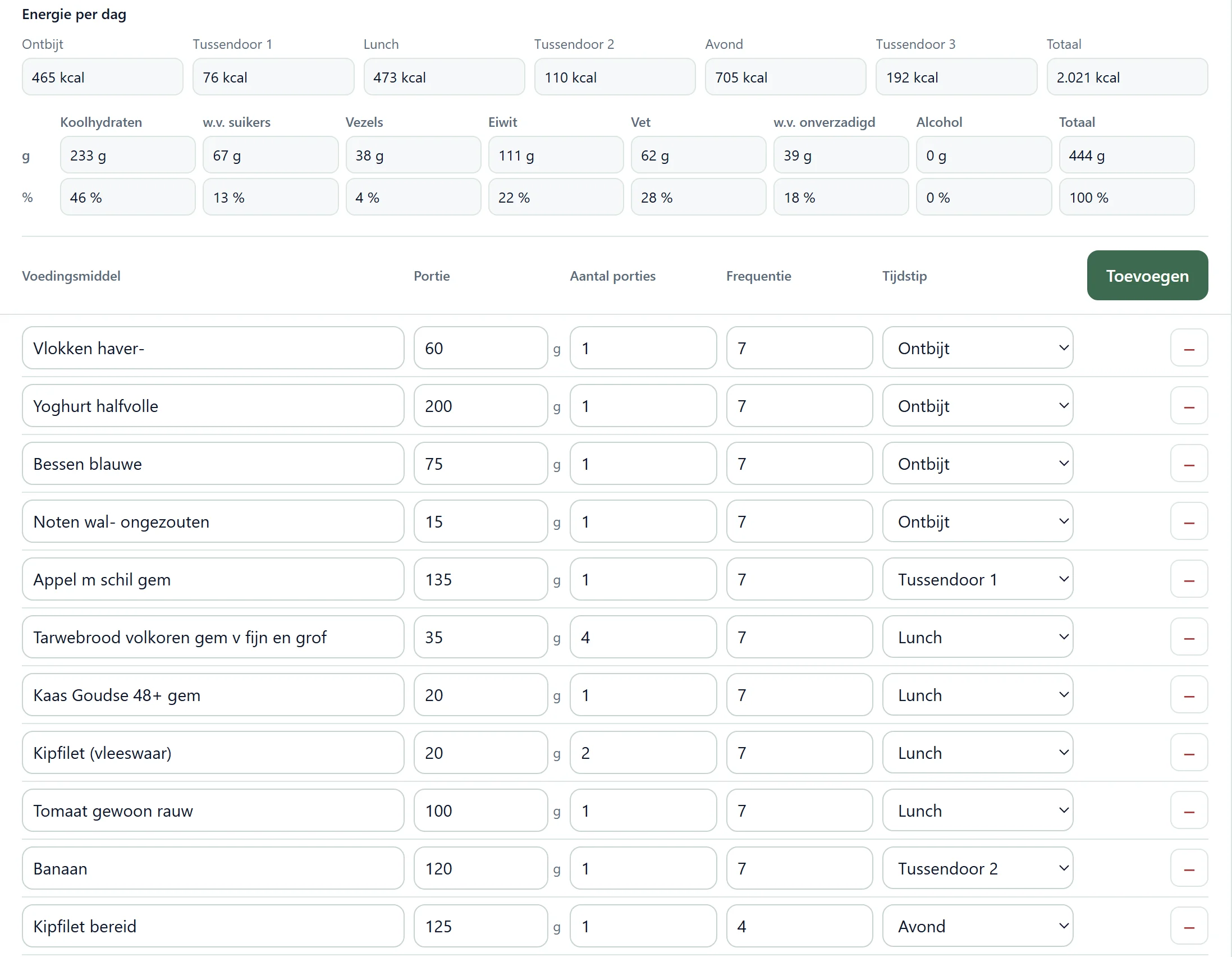Remove the Yoghurt halfvolle row
Image resolution: width=1232 pixels, height=957 pixels.
pos(1189,406)
